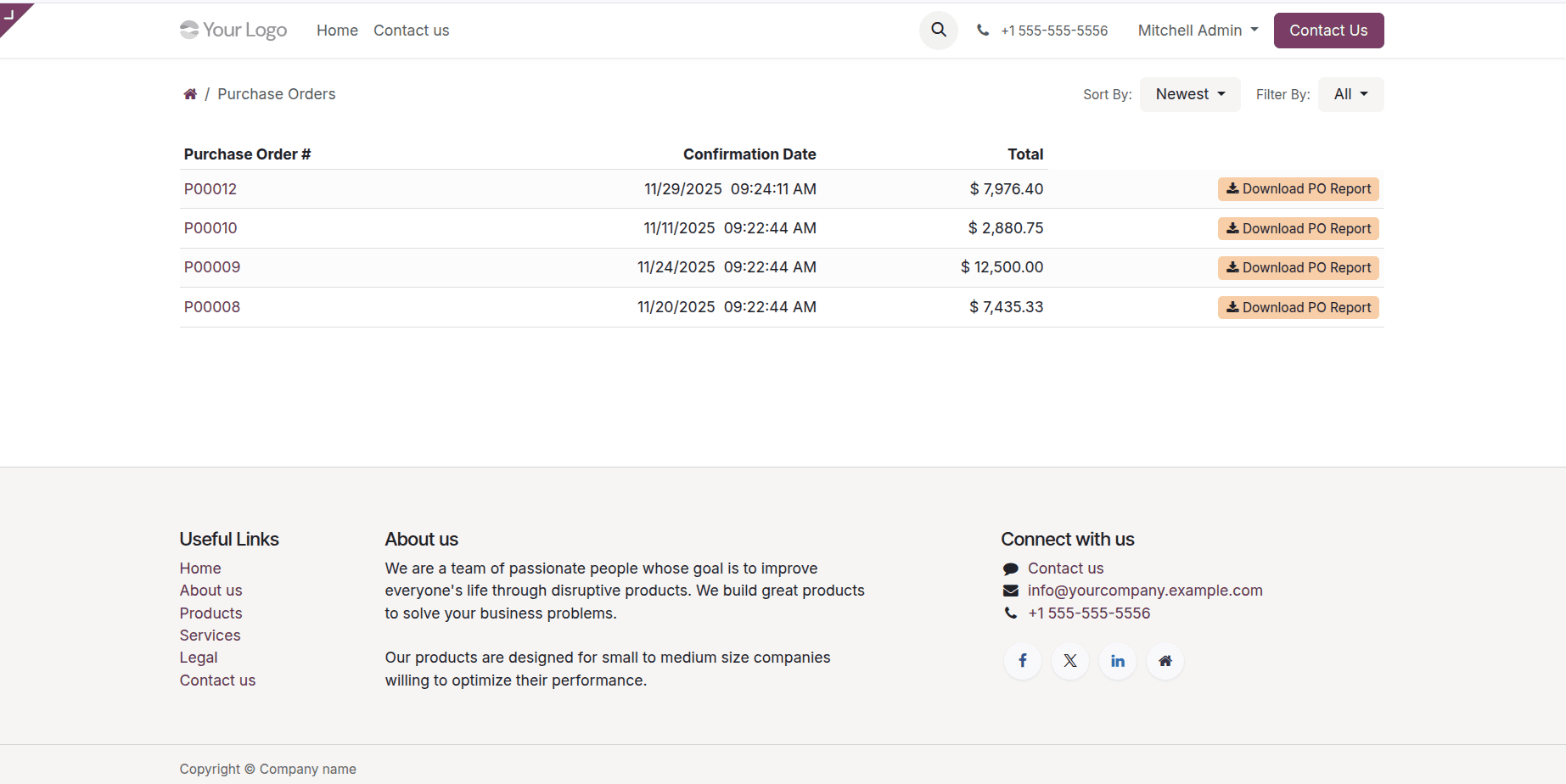The height and width of the screenshot is (784, 1566).
Task: Open the Facebook social icon
Action: pyautogui.click(x=1022, y=661)
